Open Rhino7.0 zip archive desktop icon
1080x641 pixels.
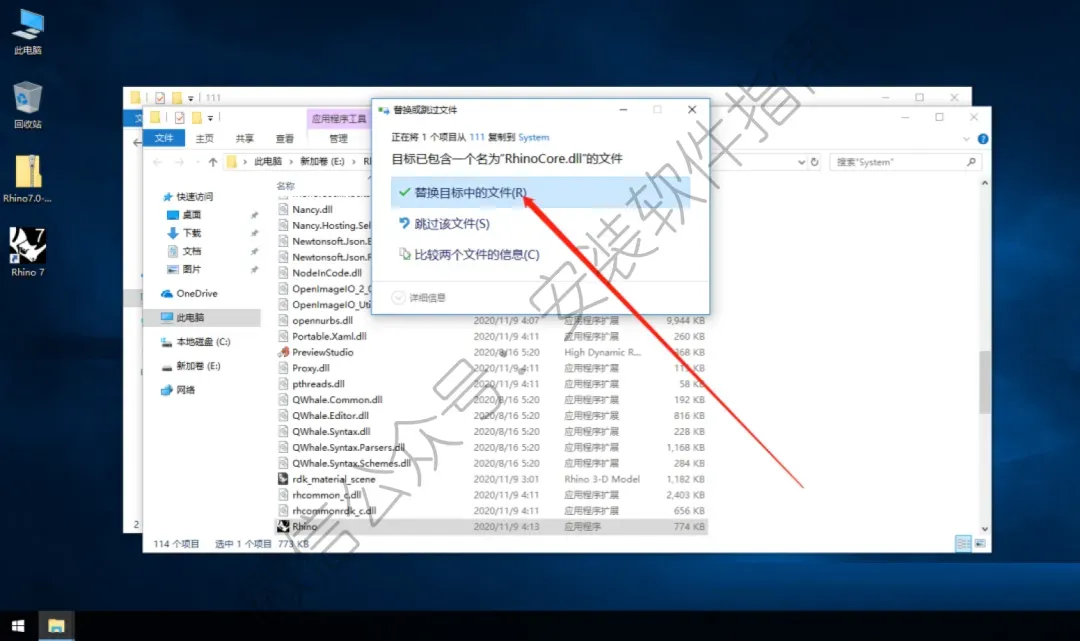pyautogui.click(x=28, y=179)
